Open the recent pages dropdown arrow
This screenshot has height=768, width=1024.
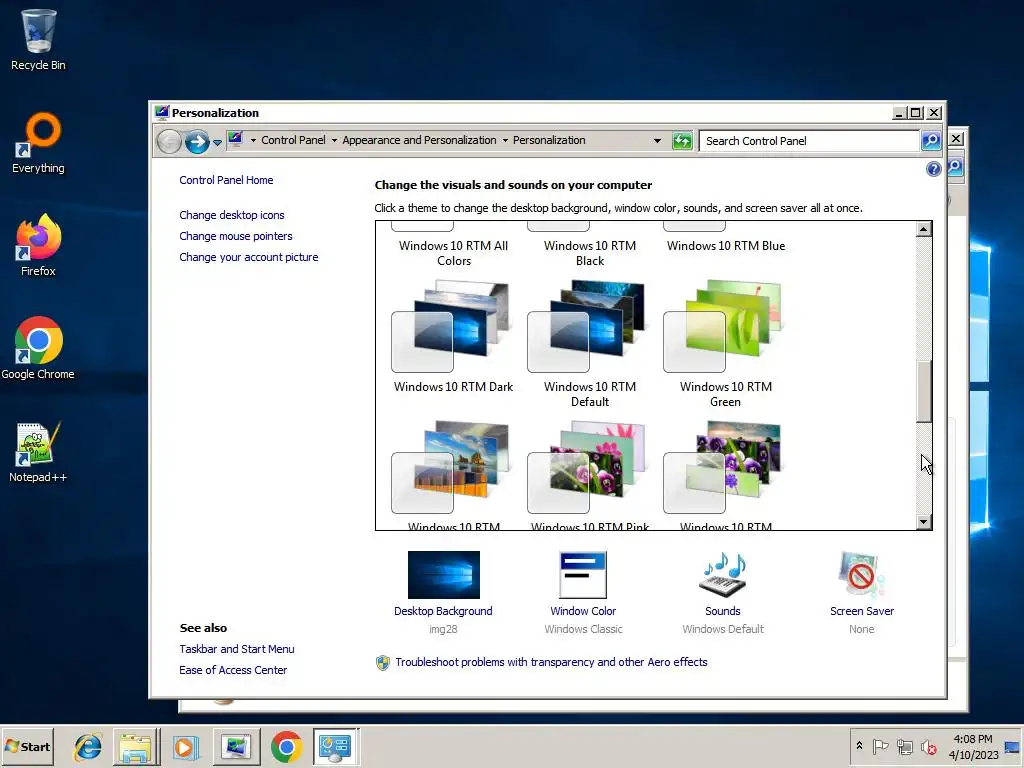(217, 142)
